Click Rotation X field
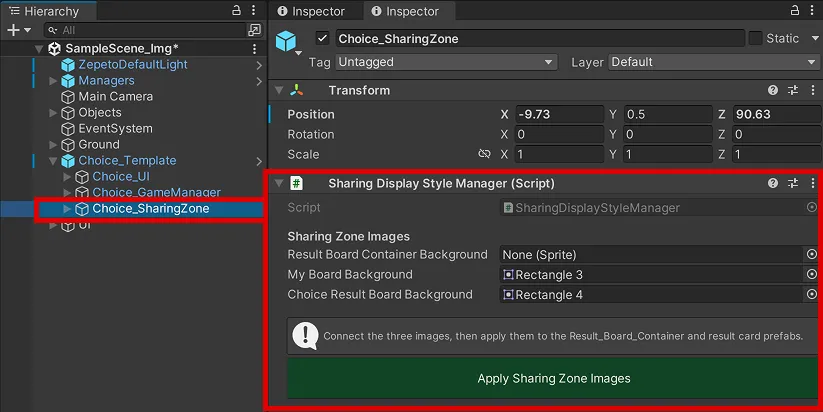The height and width of the screenshot is (412, 823). (560, 134)
